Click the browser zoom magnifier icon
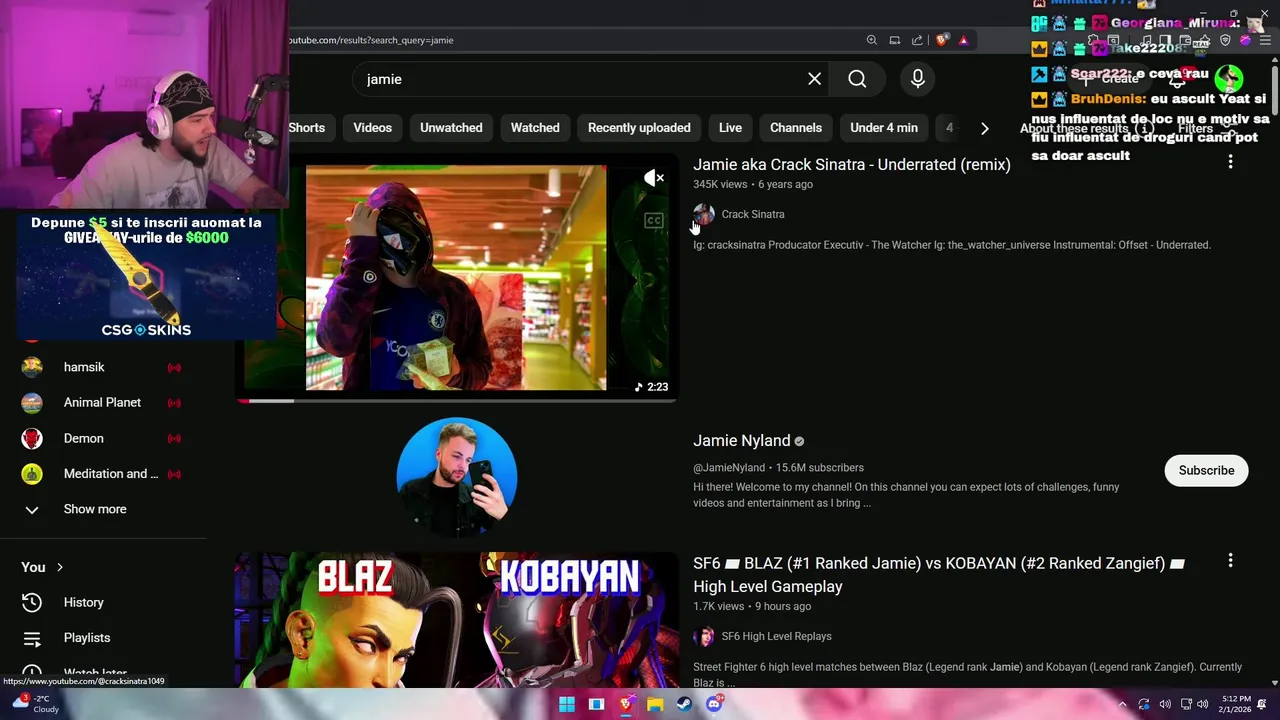 871,40
